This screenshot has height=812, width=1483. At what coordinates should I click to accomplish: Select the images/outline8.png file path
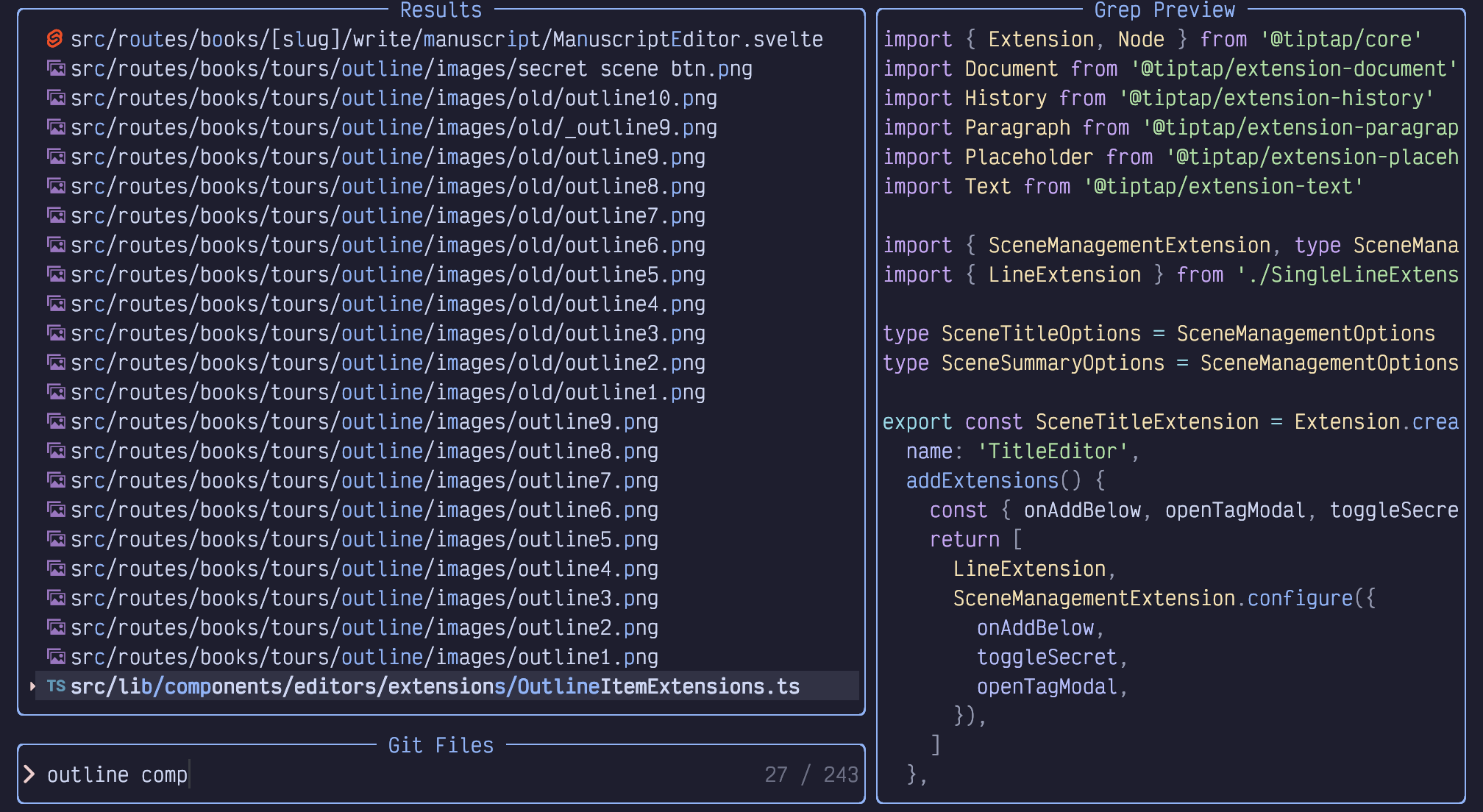point(364,451)
